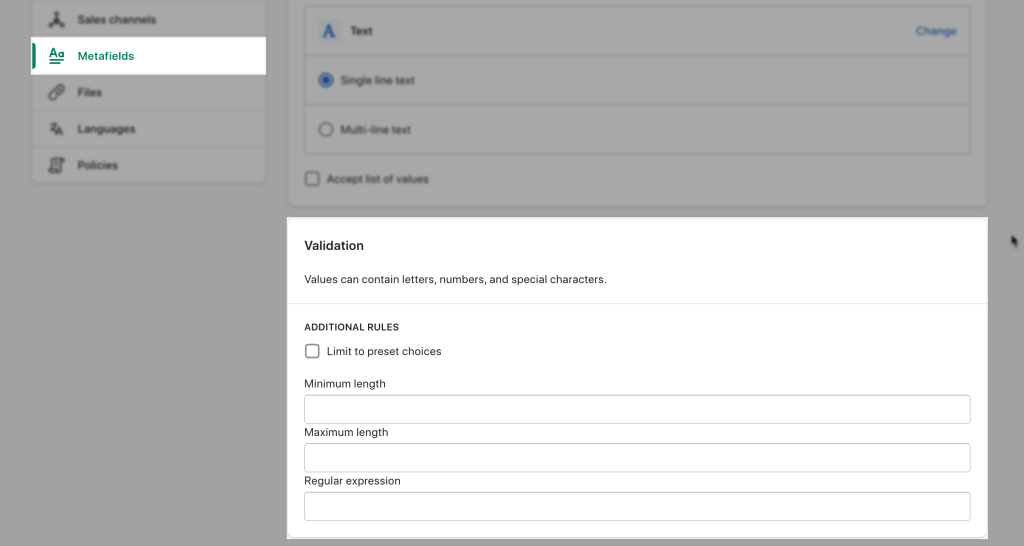Select the Languages translate icon
The width and height of the screenshot is (1024, 546).
tap(57, 129)
